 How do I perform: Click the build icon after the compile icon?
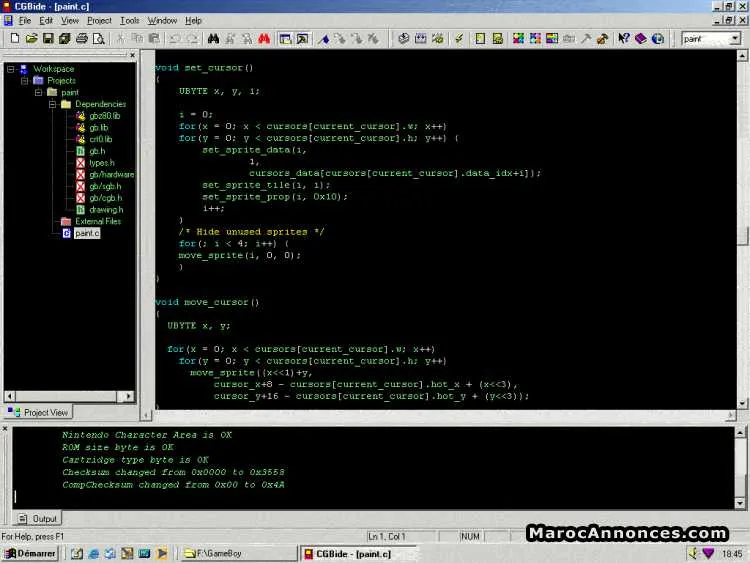(420, 39)
